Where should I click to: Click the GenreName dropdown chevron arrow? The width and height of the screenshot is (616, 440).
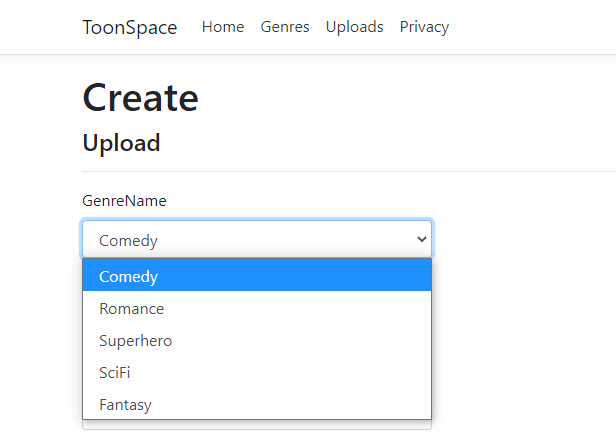(422, 239)
